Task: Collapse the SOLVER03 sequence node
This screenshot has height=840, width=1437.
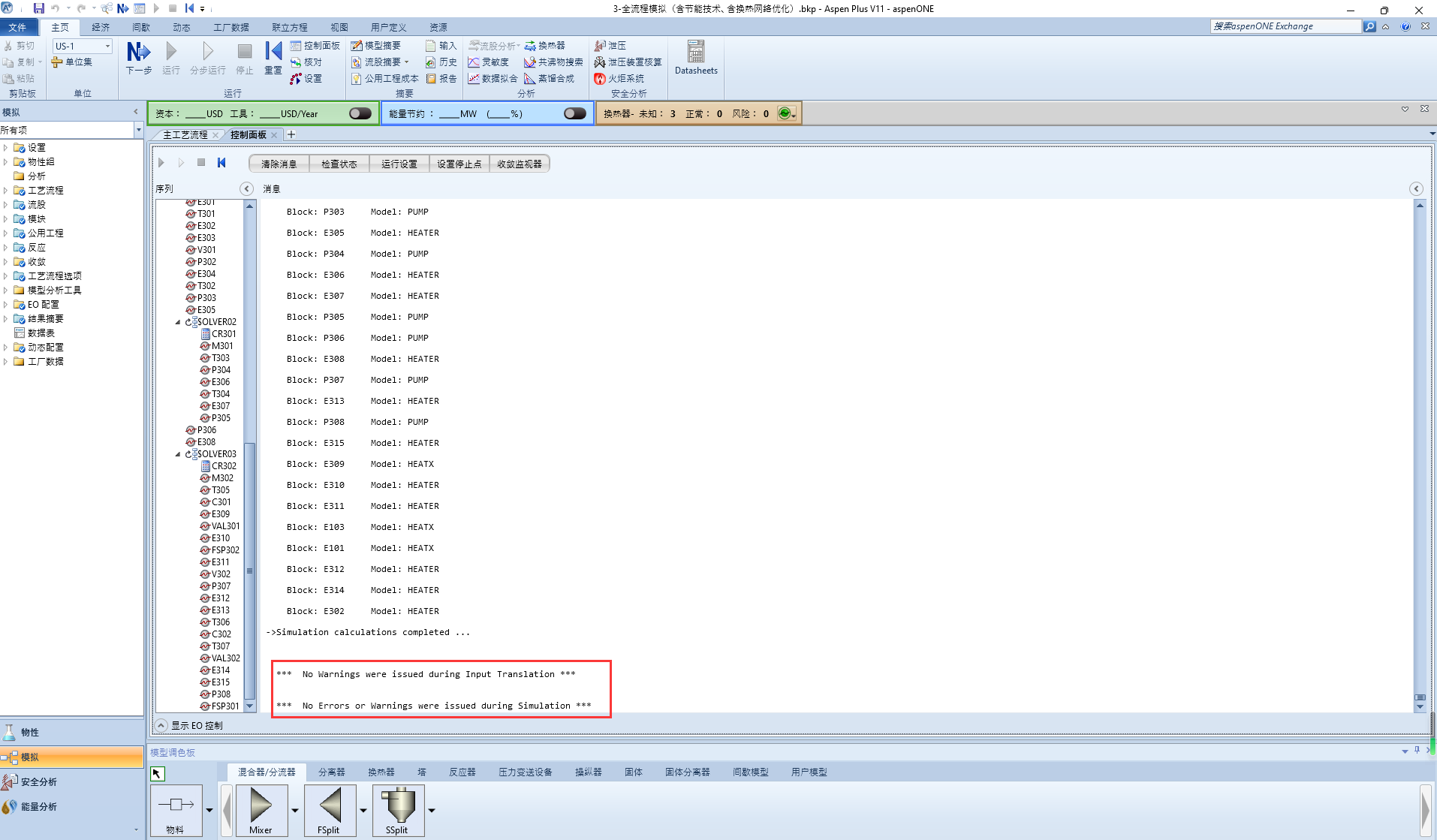Action: (178, 454)
